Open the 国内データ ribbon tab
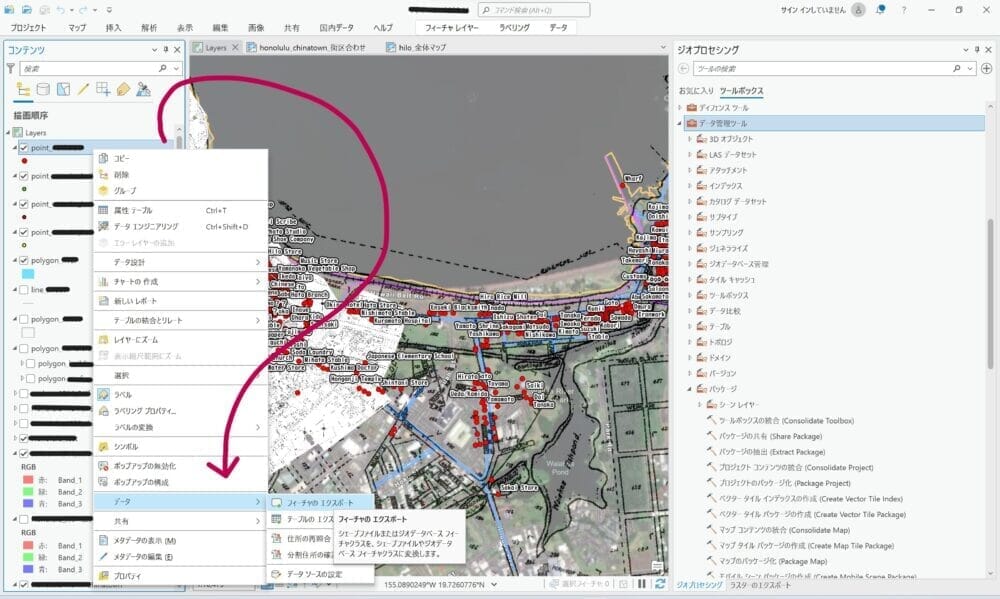The width and height of the screenshot is (1000, 599). coord(337,27)
